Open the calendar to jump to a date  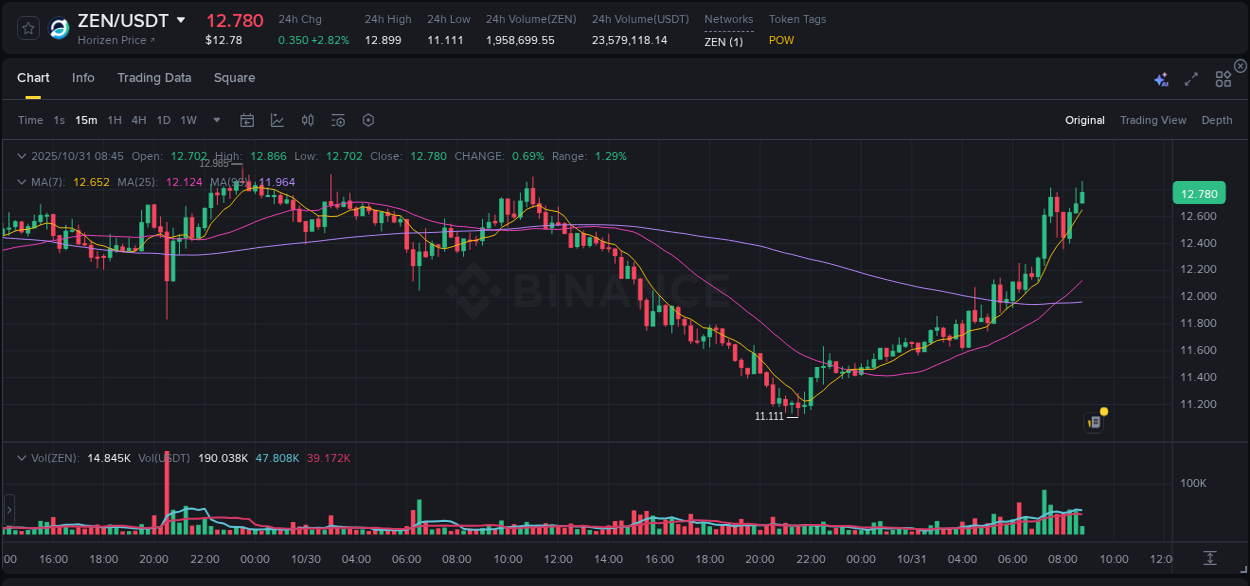pyautogui.click(x=247, y=120)
